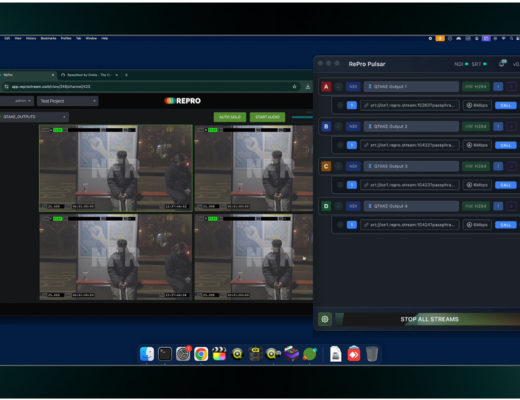This screenshot has width=520, height=400.
Task: Toggle the circle beside channel B SRT URL
Action: pyautogui.click(x=340, y=145)
